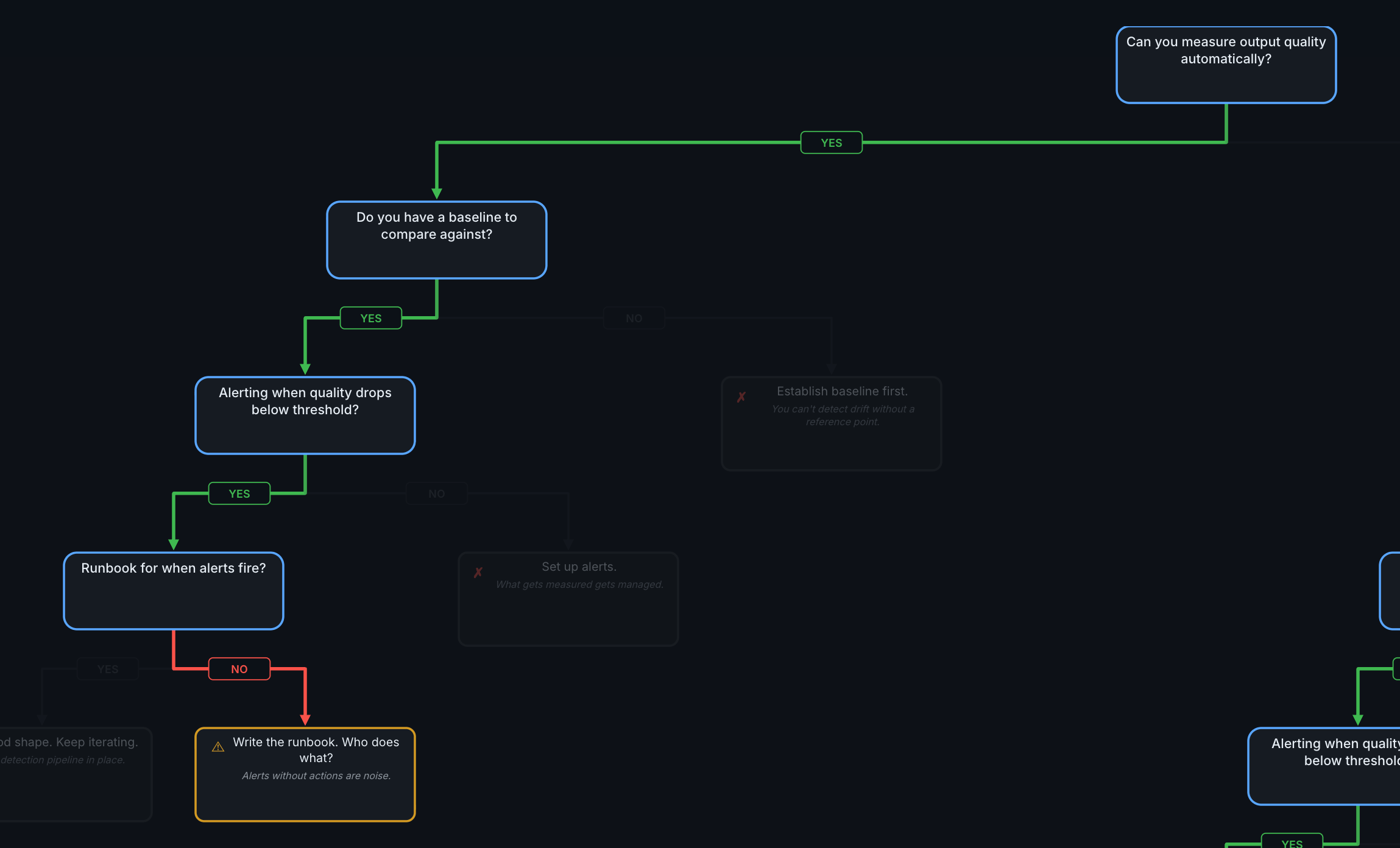Click YES label below alerting question
Image resolution: width=1400 pixels, height=848 pixels.
click(x=239, y=493)
